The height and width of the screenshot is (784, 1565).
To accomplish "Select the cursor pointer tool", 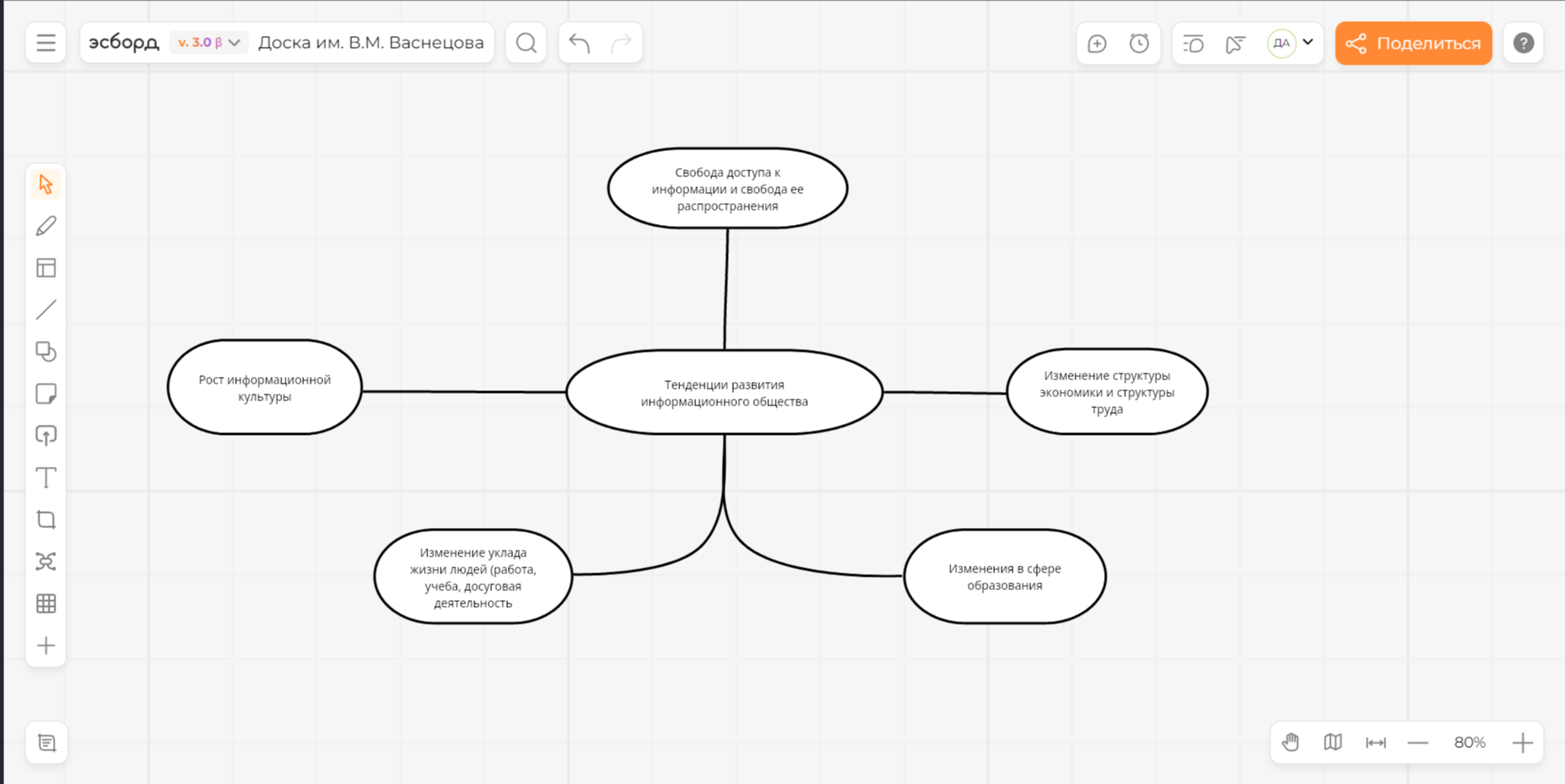I will click(46, 185).
